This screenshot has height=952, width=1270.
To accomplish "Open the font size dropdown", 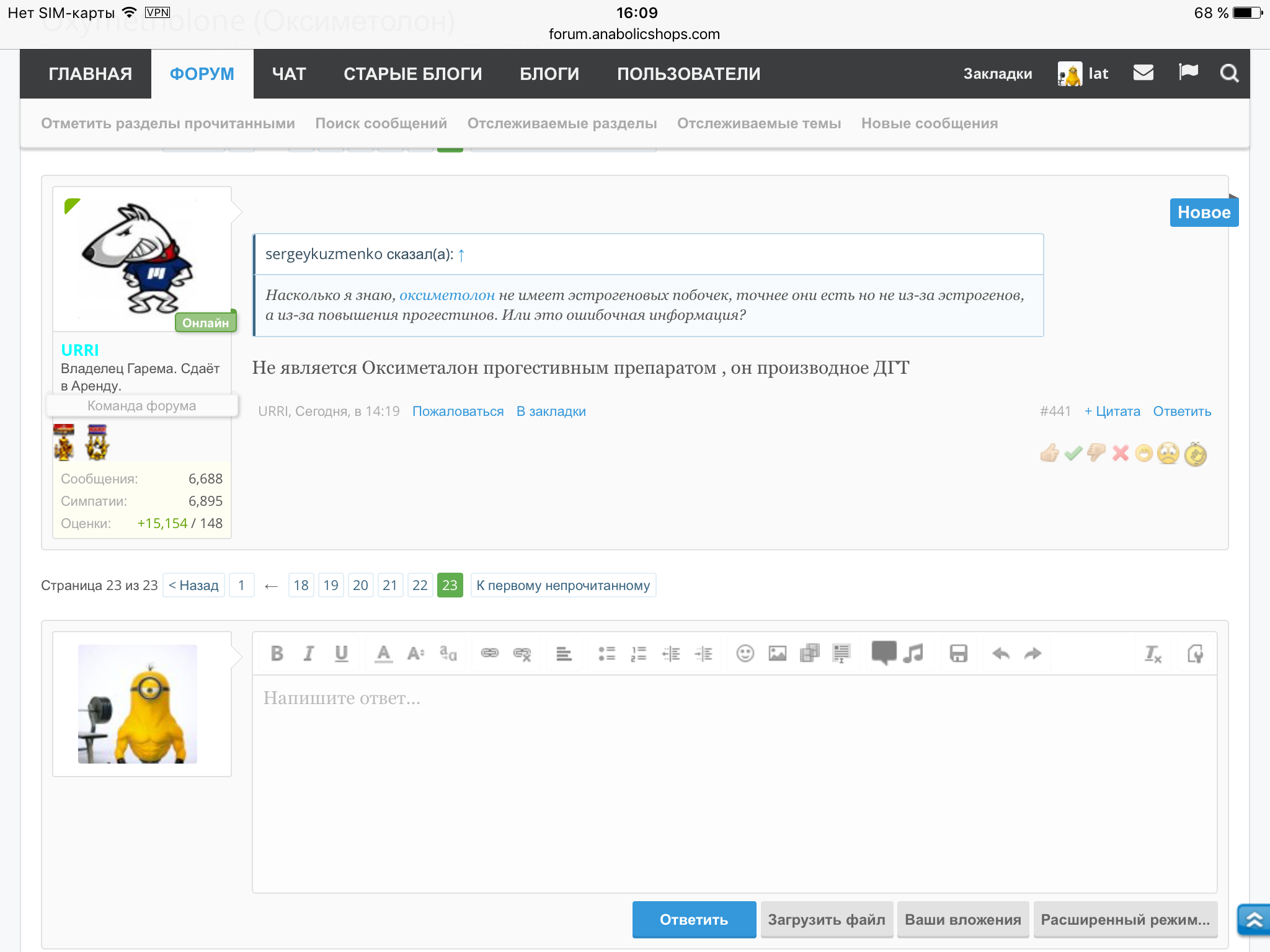I will click(415, 653).
